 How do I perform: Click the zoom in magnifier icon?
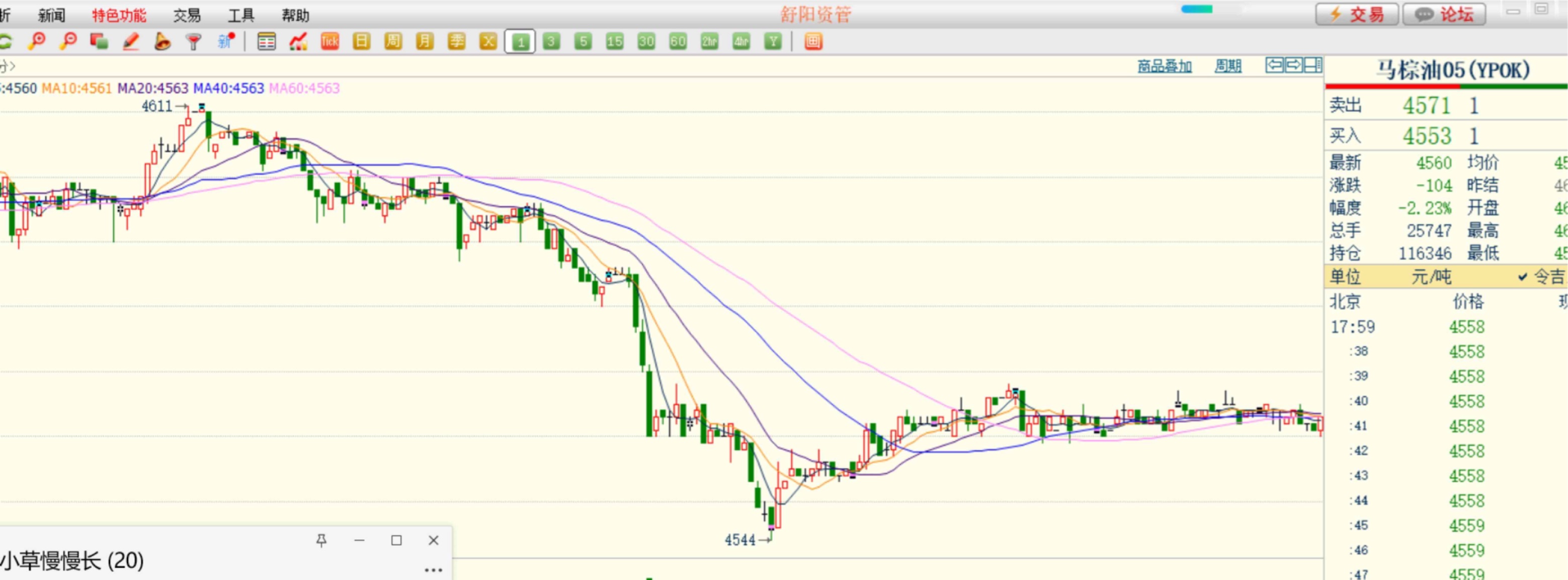37,41
